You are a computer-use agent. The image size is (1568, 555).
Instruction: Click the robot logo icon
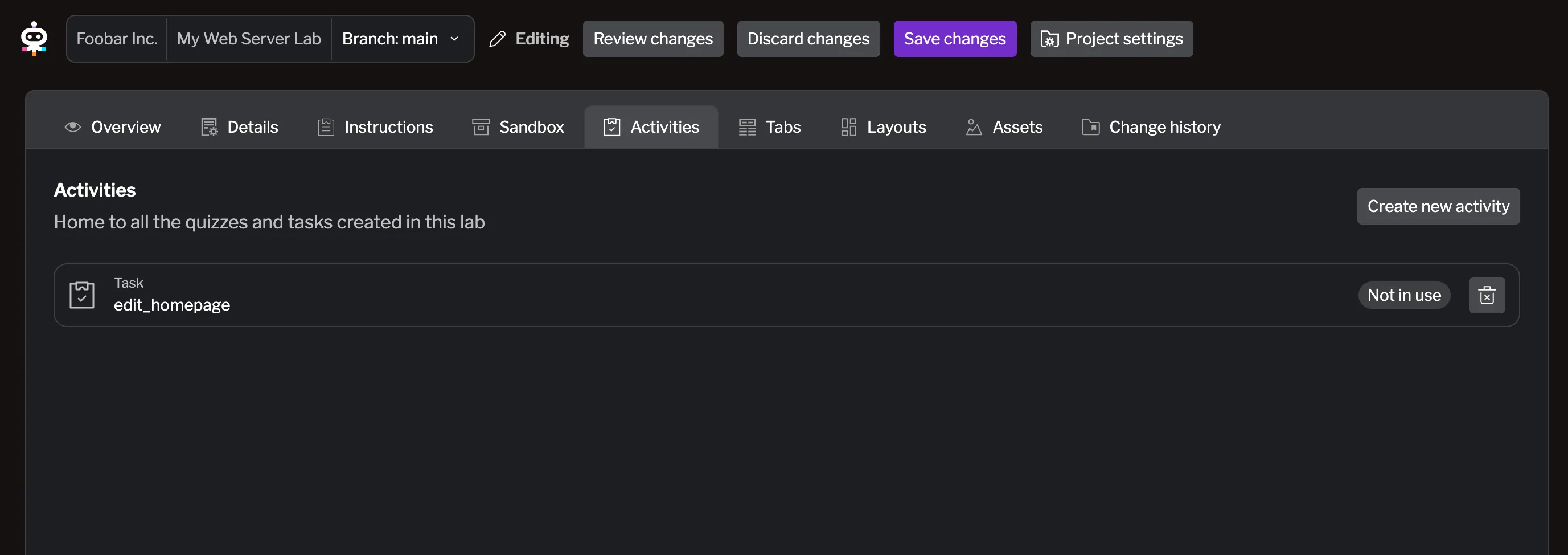[35, 38]
